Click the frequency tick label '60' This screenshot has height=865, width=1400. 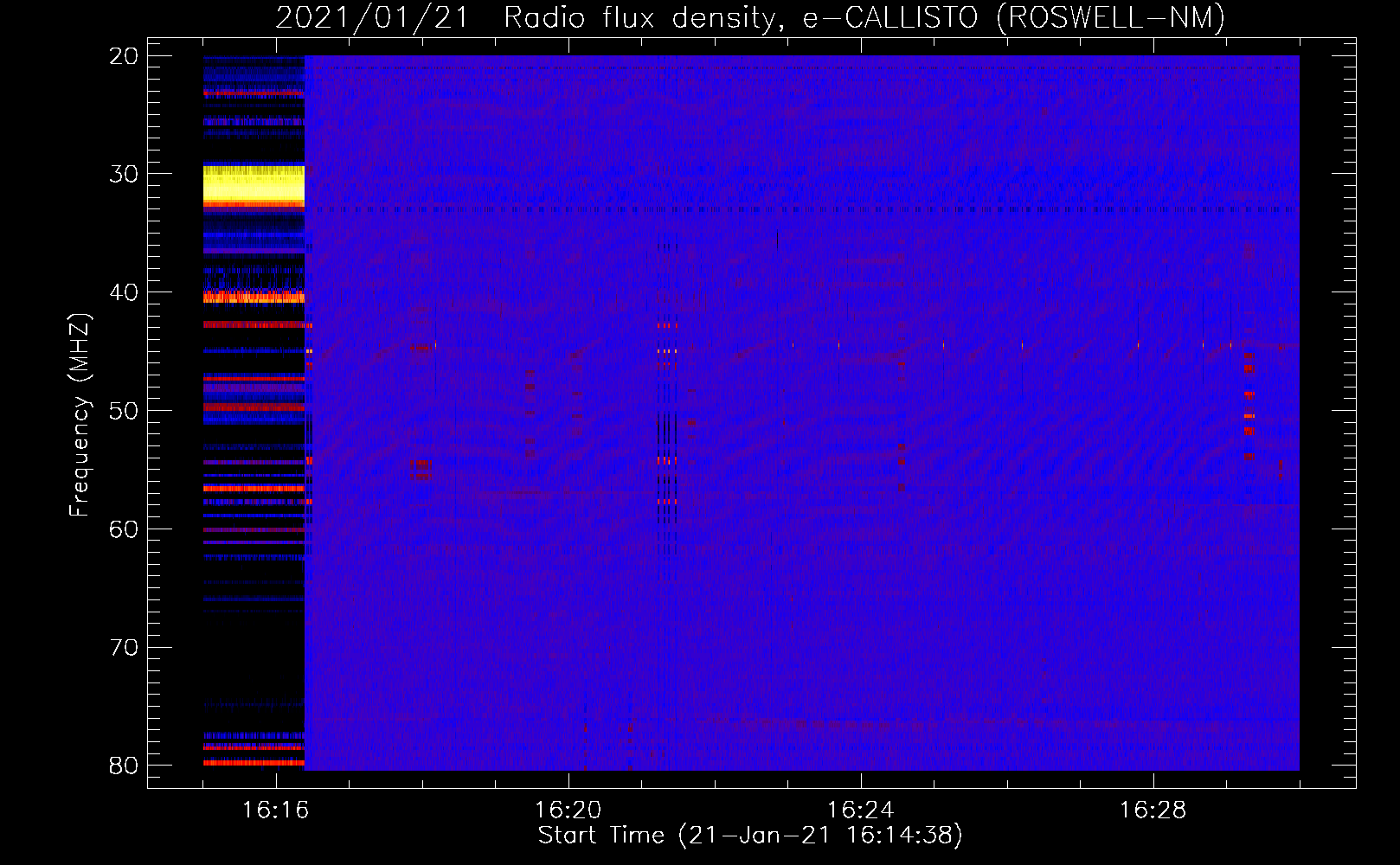(124, 529)
